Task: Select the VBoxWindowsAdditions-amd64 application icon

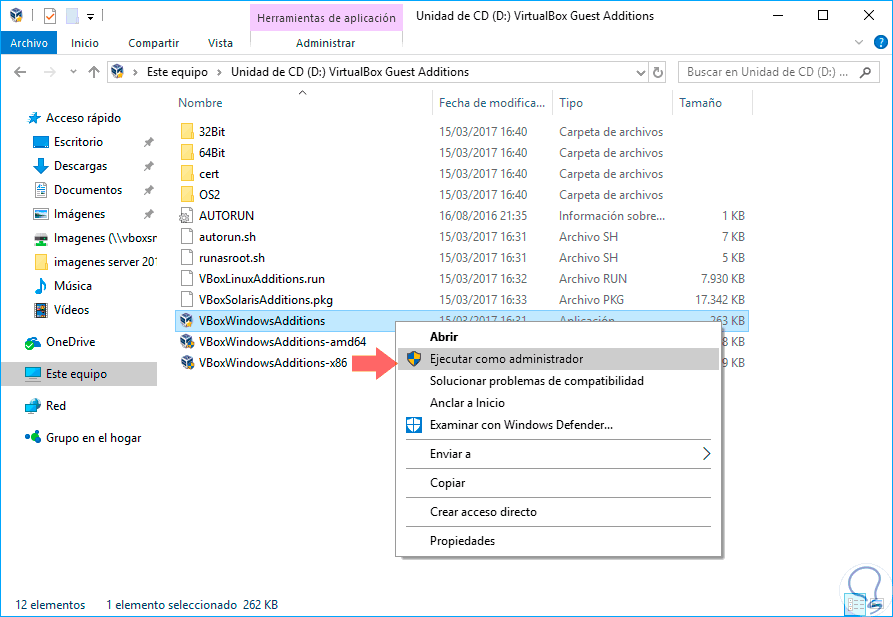Action: click(187, 342)
